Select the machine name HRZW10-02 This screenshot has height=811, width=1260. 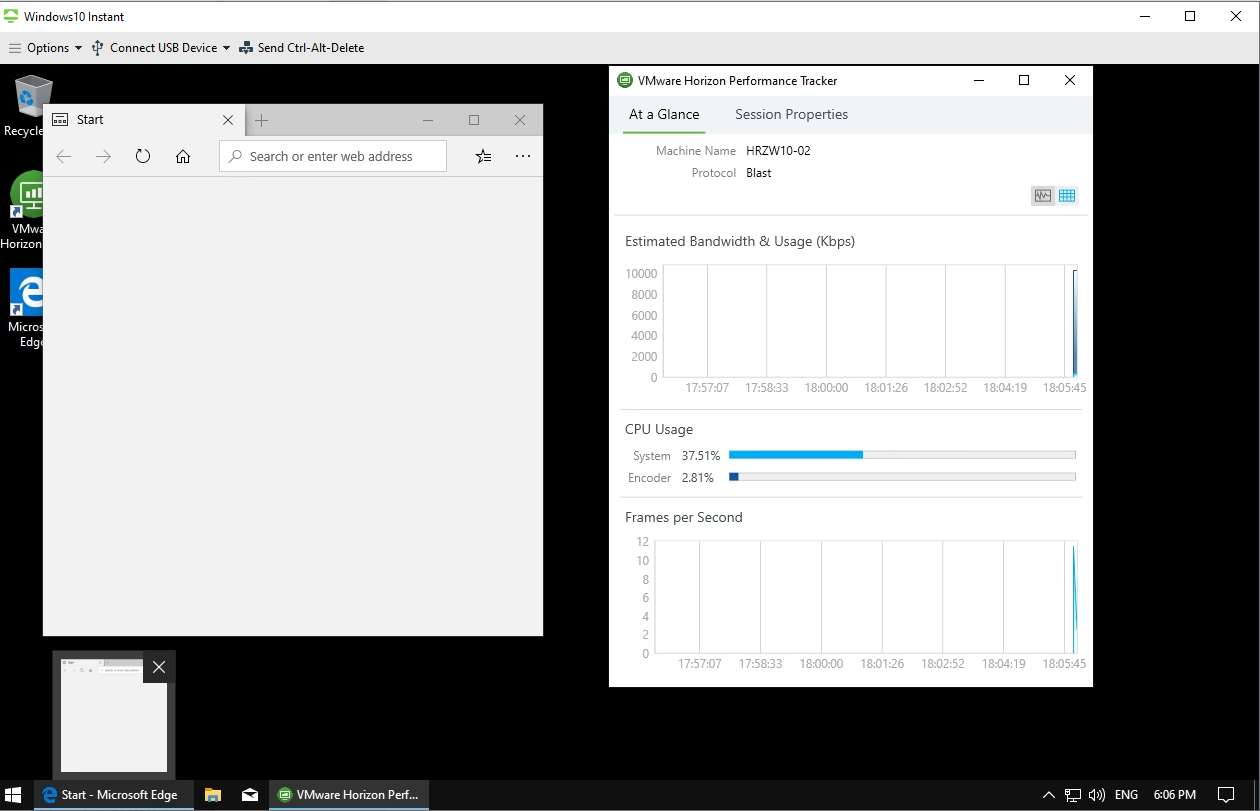coord(778,151)
